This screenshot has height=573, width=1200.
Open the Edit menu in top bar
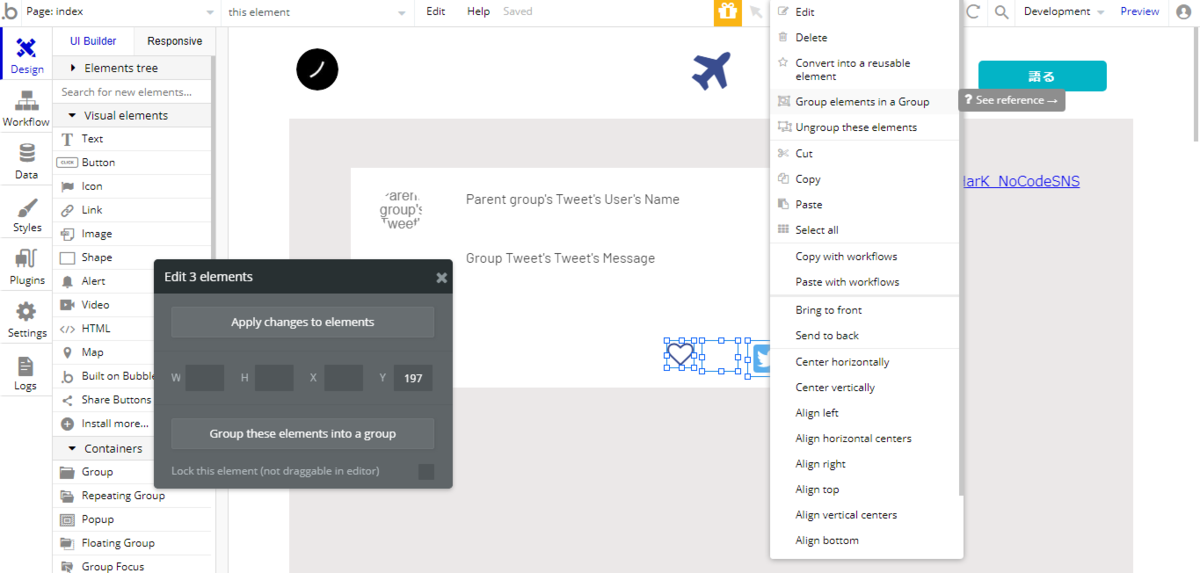pyautogui.click(x=436, y=12)
